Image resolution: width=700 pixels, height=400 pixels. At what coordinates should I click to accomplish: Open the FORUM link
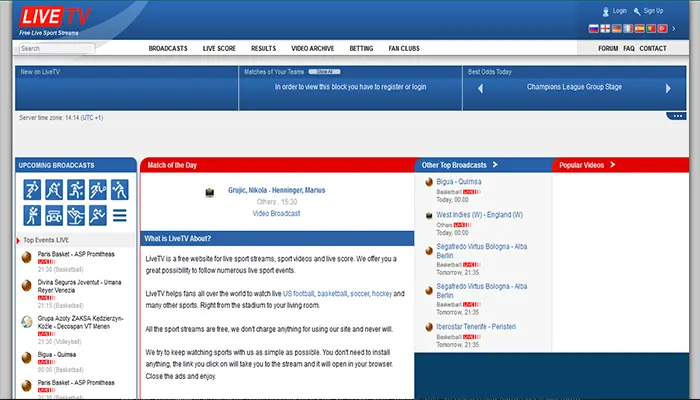[608, 48]
